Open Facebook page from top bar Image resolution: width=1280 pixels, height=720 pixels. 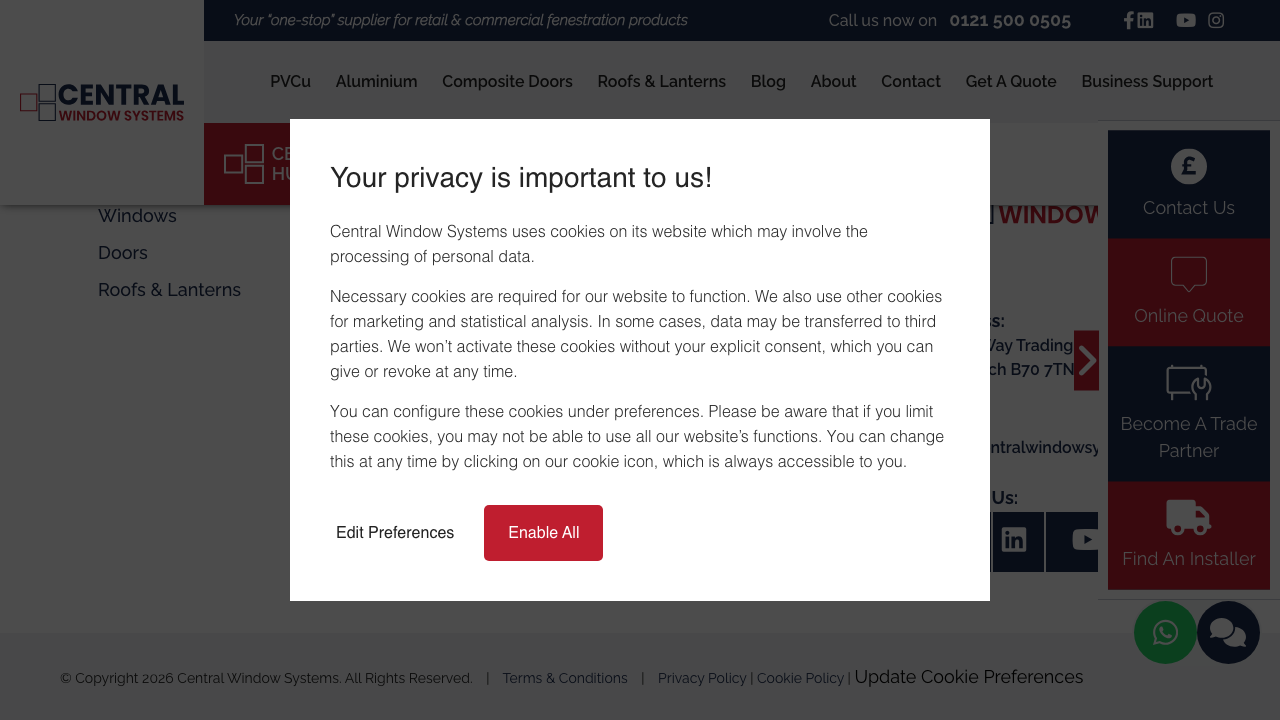coord(1128,20)
